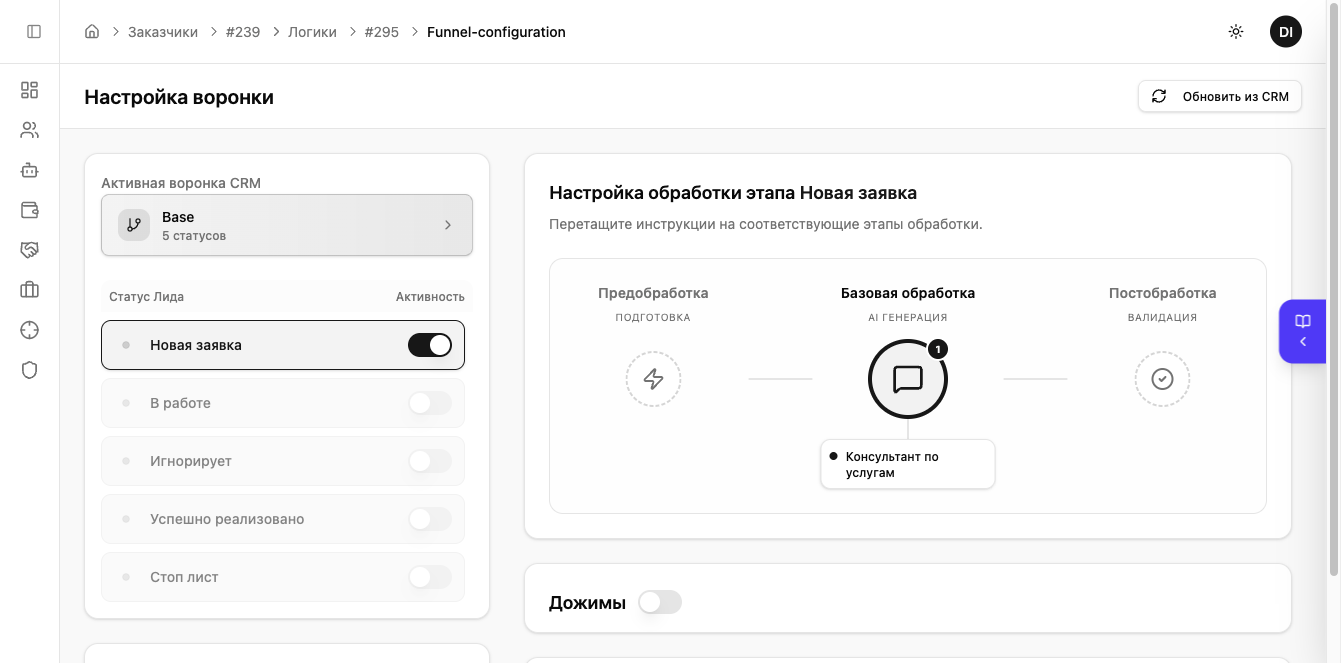This screenshot has width=1341, height=663.
Task: Expand the purple guide side panel
Action: (x=1303, y=331)
